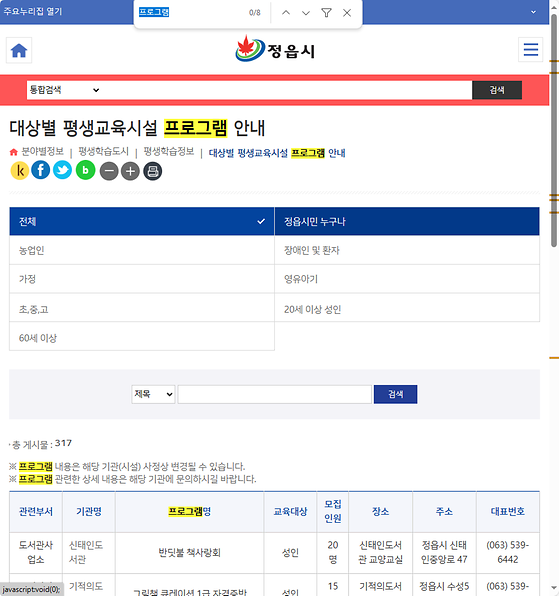The height and width of the screenshot is (596, 559).
Task: Click 분야별정보 breadcrumb
Action: coord(42,151)
